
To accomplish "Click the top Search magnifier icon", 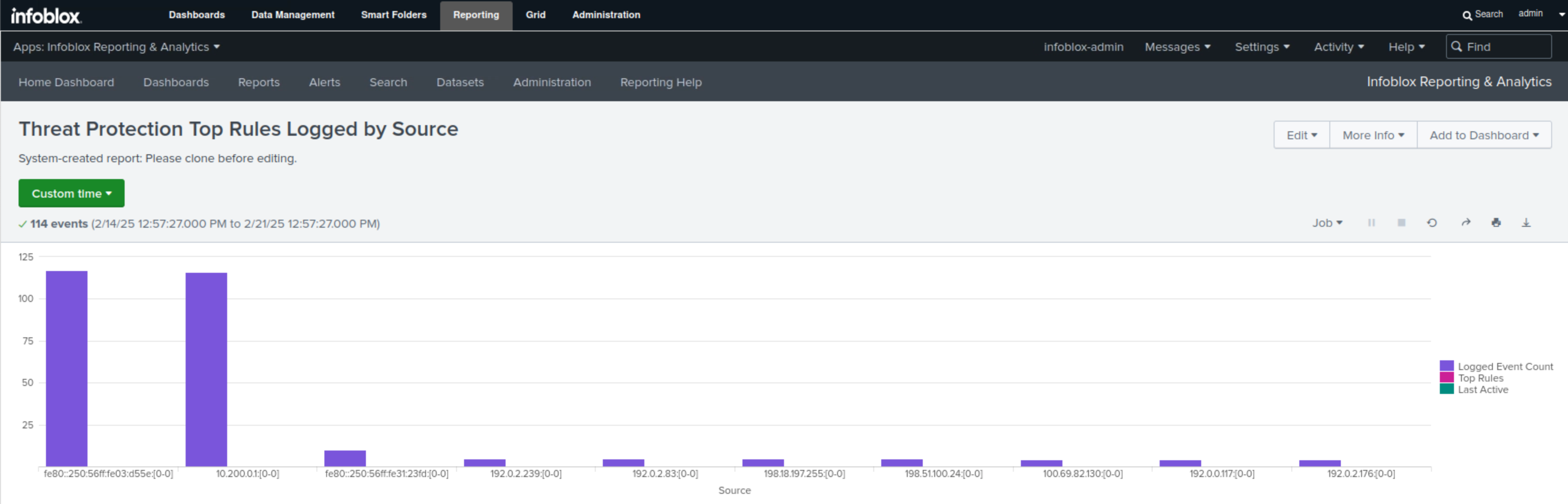I will click(1467, 15).
